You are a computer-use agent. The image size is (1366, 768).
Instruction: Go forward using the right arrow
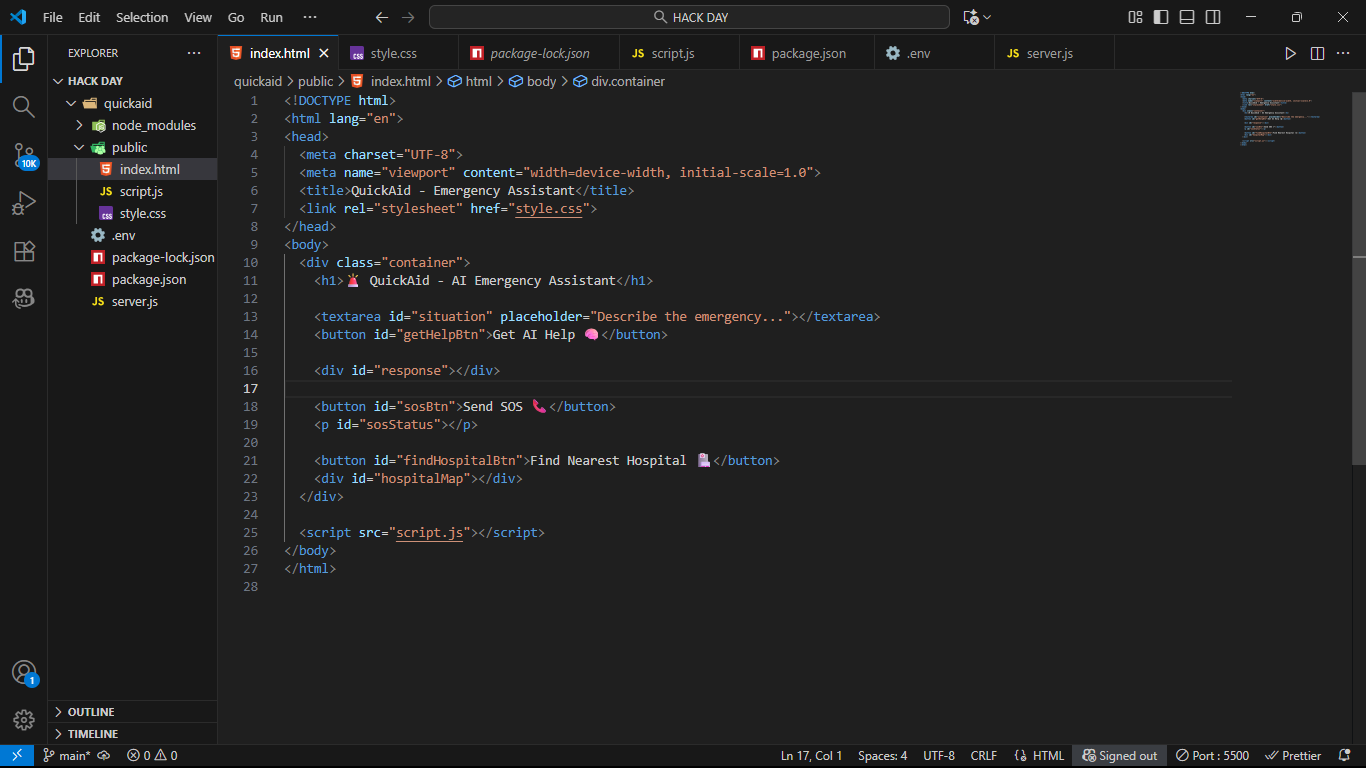[x=407, y=17]
